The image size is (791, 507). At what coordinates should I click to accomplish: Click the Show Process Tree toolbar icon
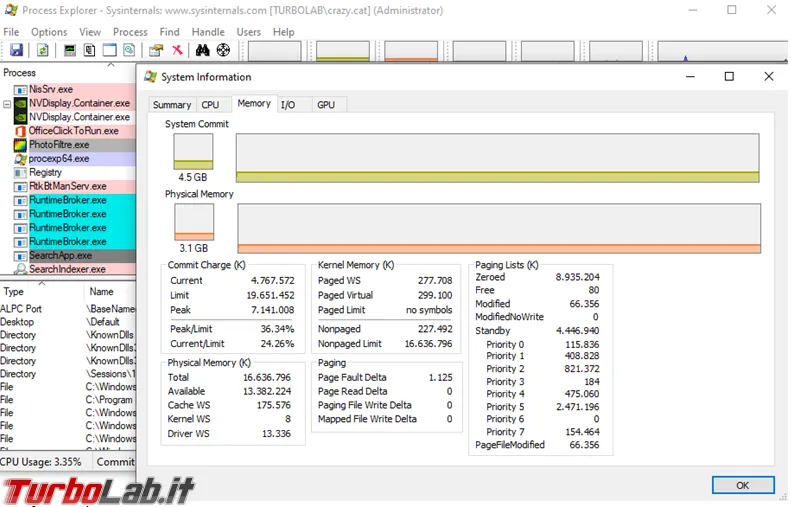90,50
